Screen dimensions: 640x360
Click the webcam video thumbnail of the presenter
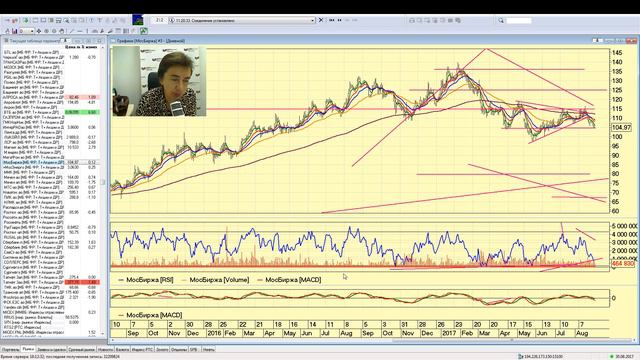pos(159,81)
